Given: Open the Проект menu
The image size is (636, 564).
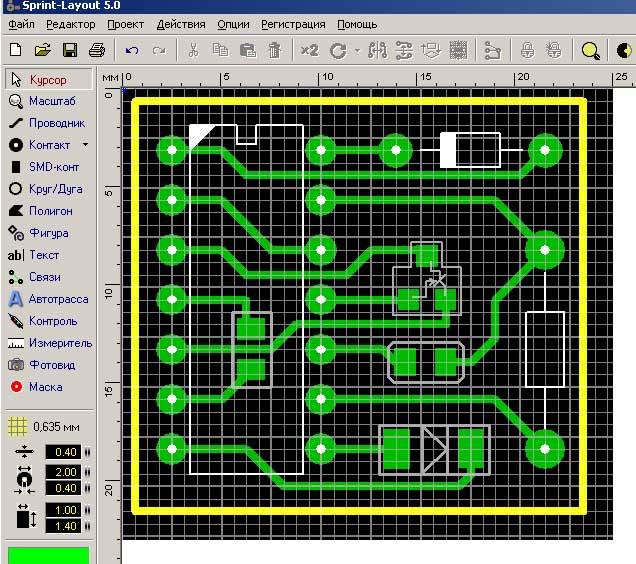Looking at the screenshot, I should (125, 23).
